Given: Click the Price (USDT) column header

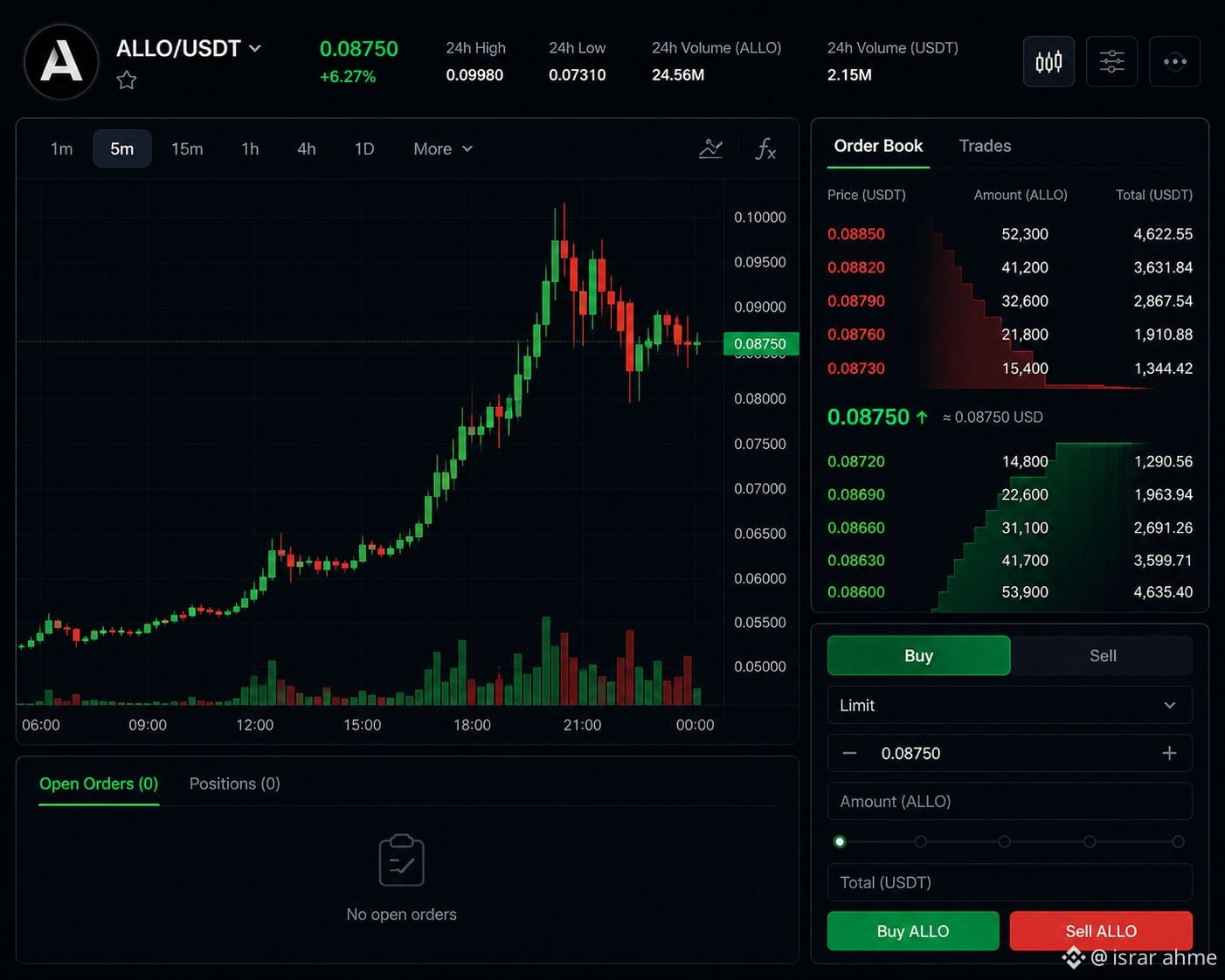Looking at the screenshot, I should (x=866, y=195).
